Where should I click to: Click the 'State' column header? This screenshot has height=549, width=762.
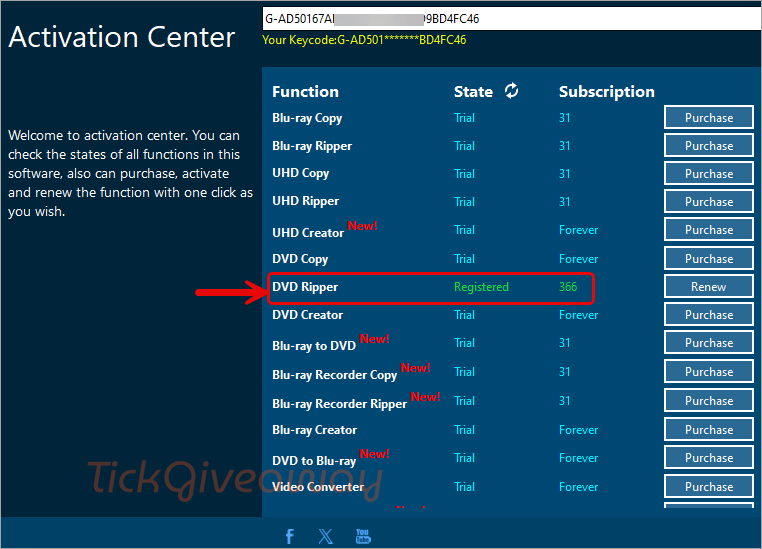[473, 91]
